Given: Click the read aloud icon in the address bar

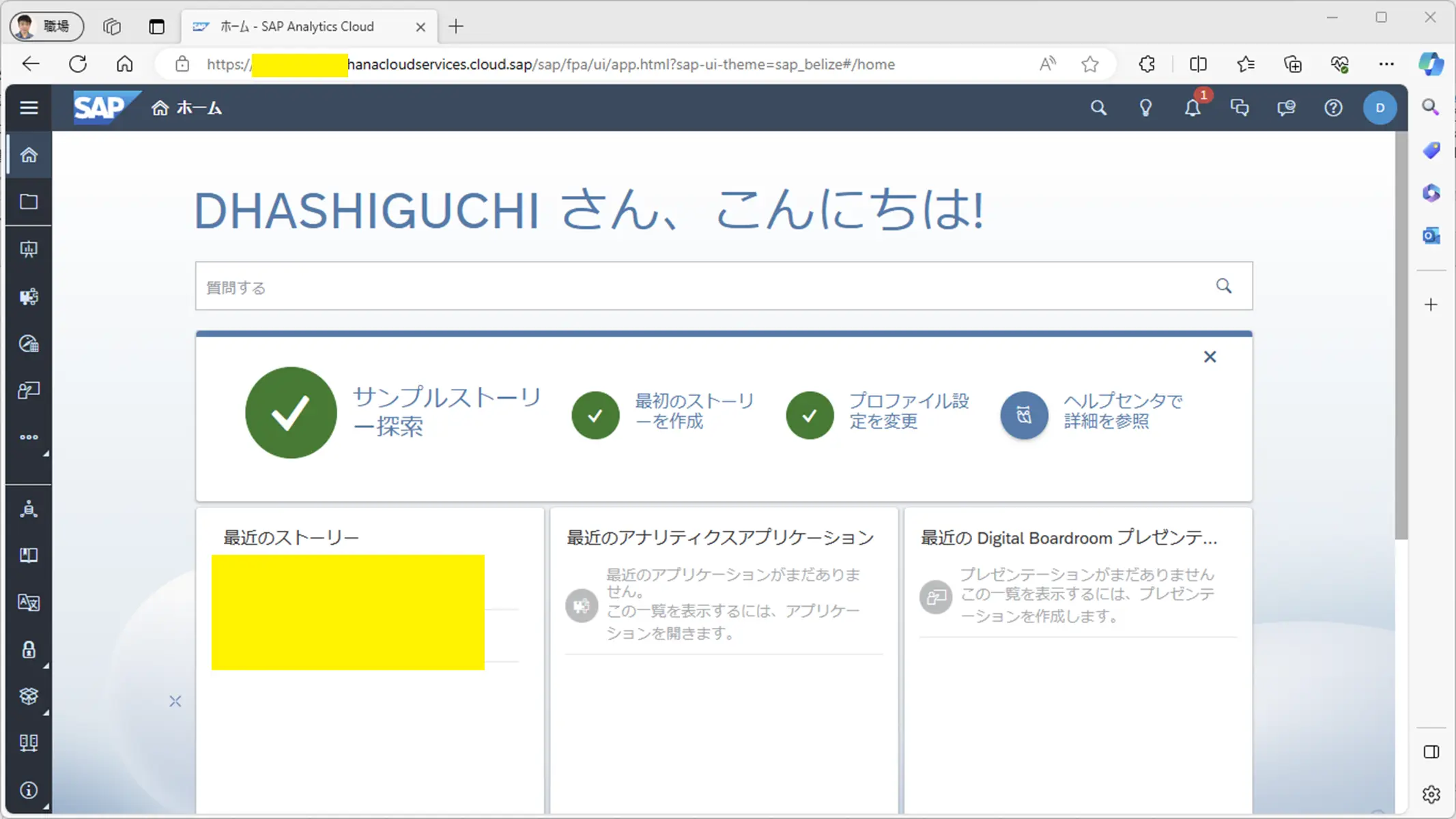Looking at the screenshot, I should point(1047,64).
